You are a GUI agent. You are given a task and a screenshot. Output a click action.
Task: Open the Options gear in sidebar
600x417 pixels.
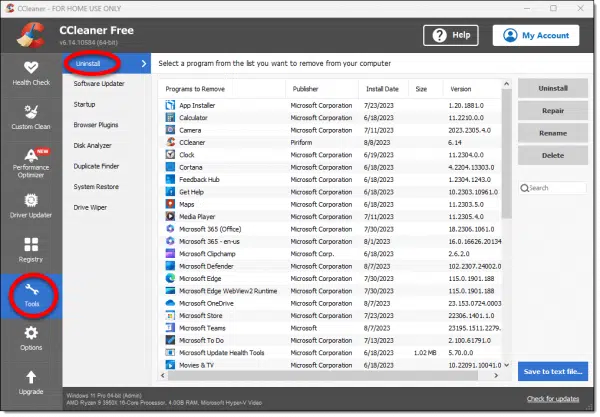(30, 337)
